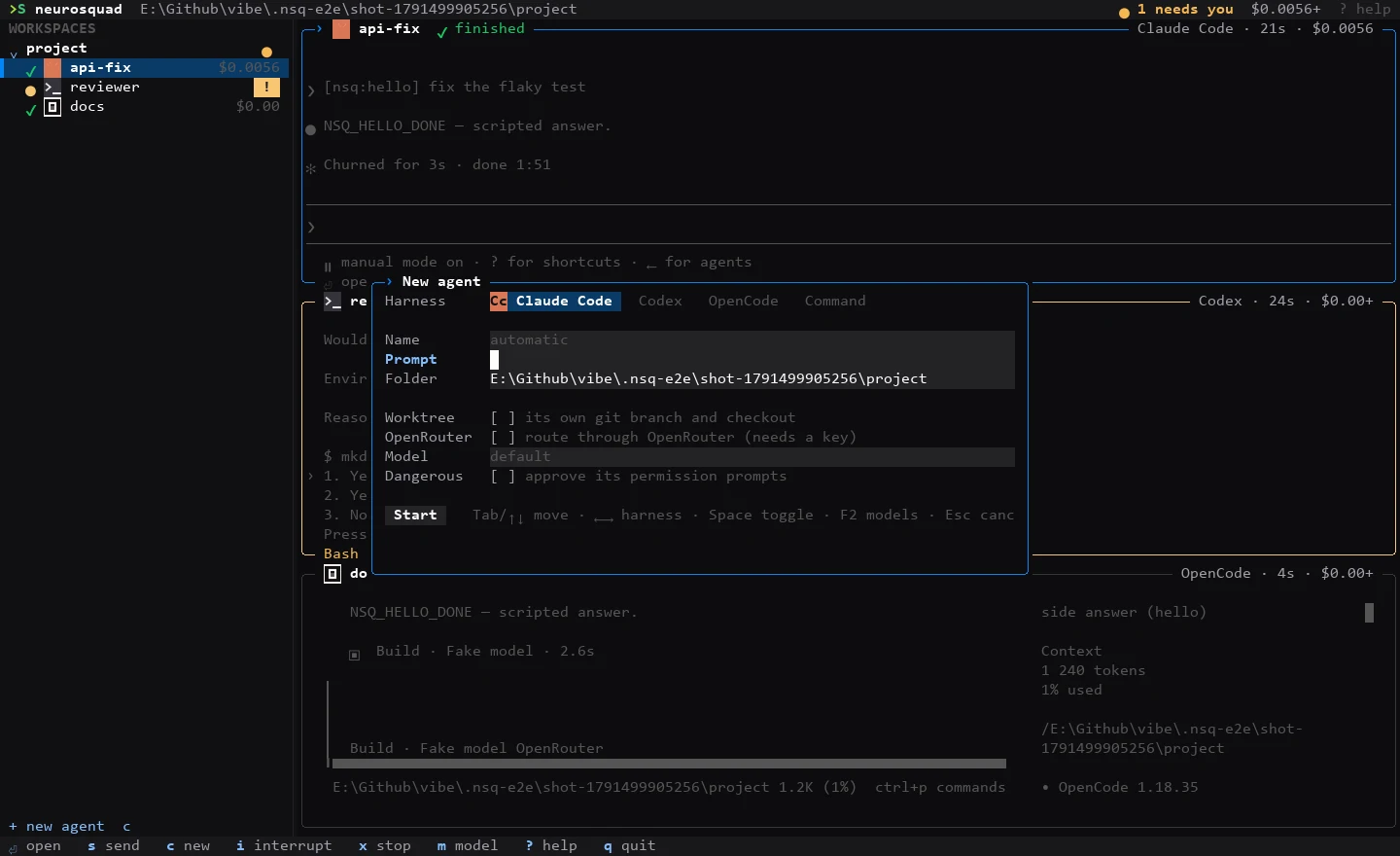Click the green checkmark beside api-fix row
Viewport: 1400px width, 856px height.
point(31,70)
